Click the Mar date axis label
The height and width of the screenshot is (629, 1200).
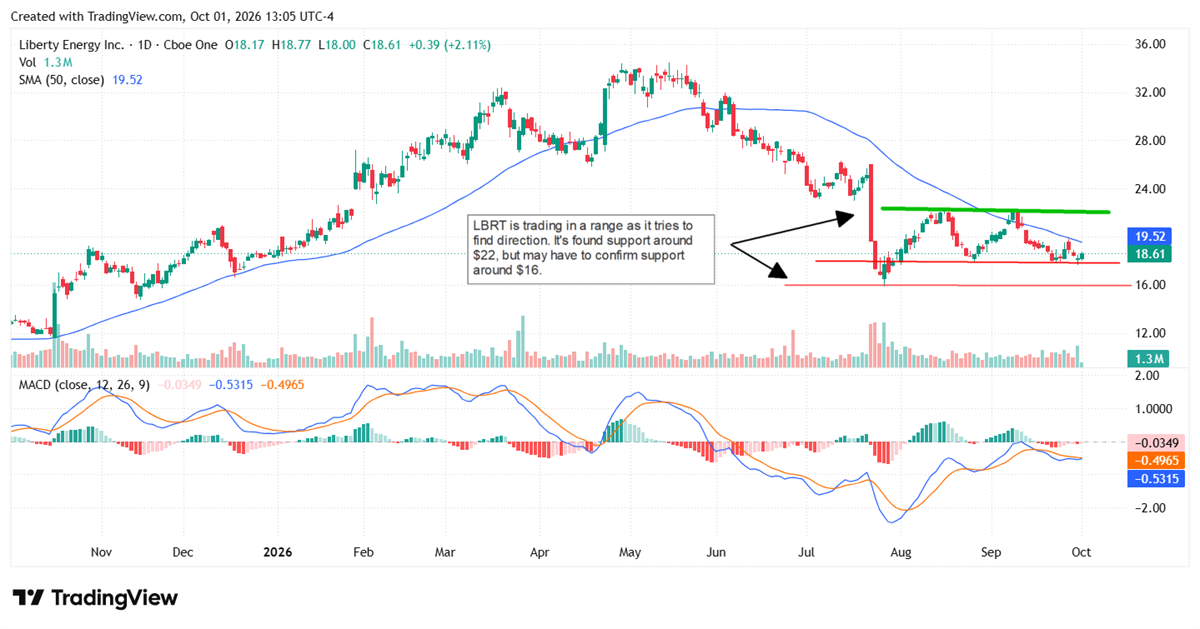pos(447,552)
